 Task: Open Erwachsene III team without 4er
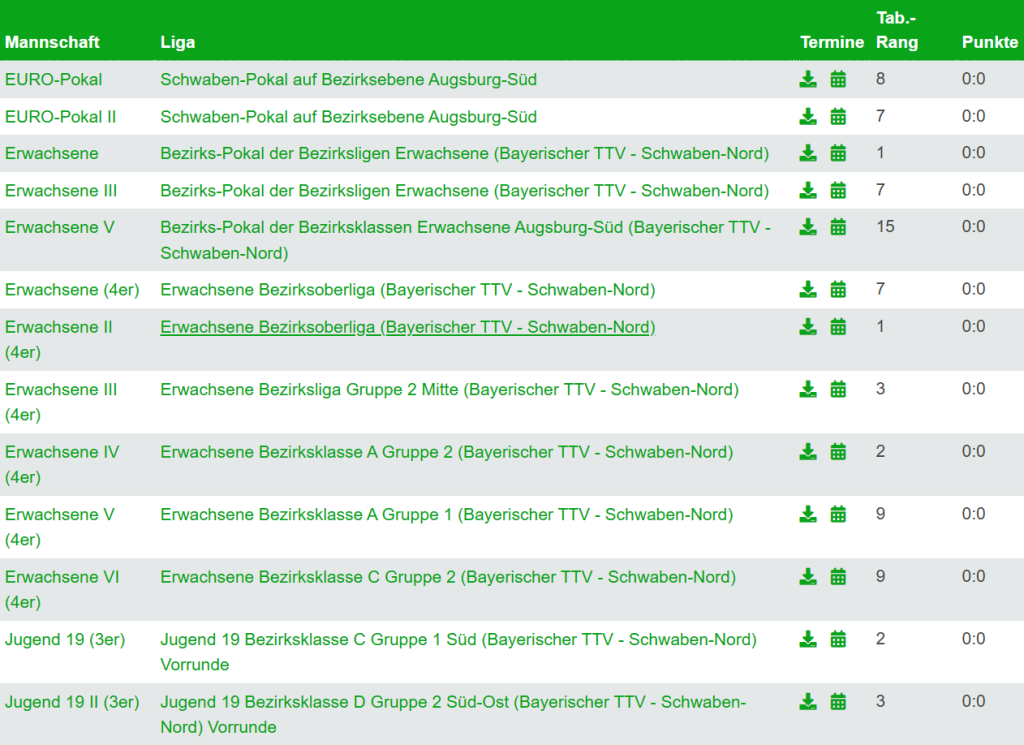[x=61, y=191]
